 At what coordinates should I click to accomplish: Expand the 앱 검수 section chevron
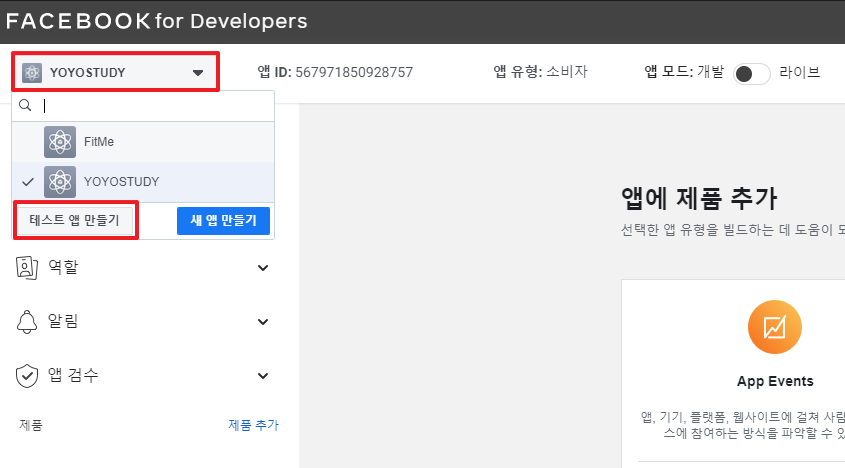263,376
